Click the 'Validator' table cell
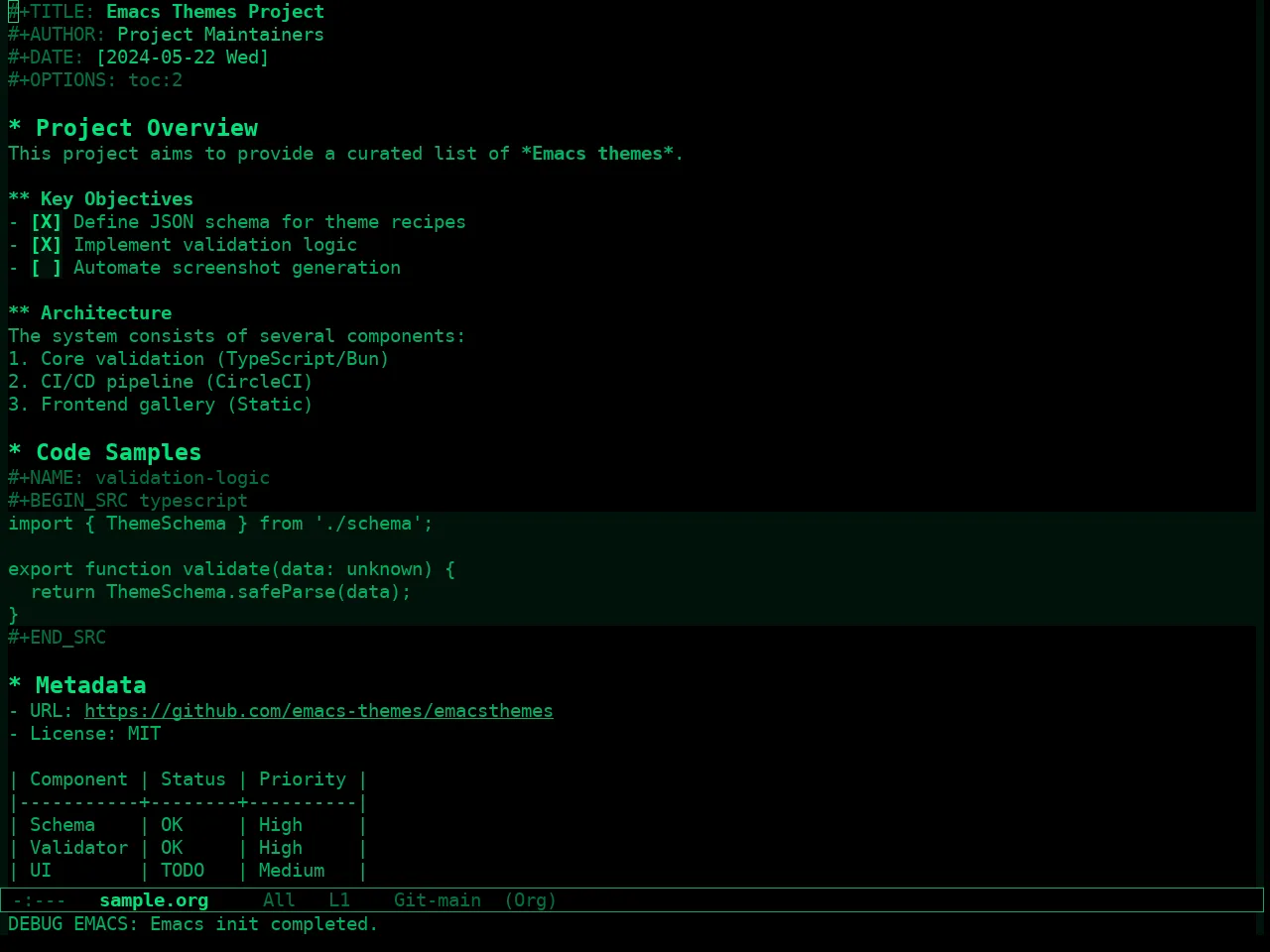This screenshot has height=952, width=1270. tap(78, 848)
